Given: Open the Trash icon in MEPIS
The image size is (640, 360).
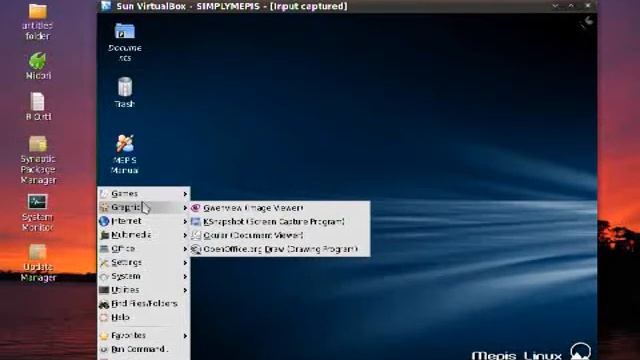Looking at the screenshot, I should click(x=125, y=87).
